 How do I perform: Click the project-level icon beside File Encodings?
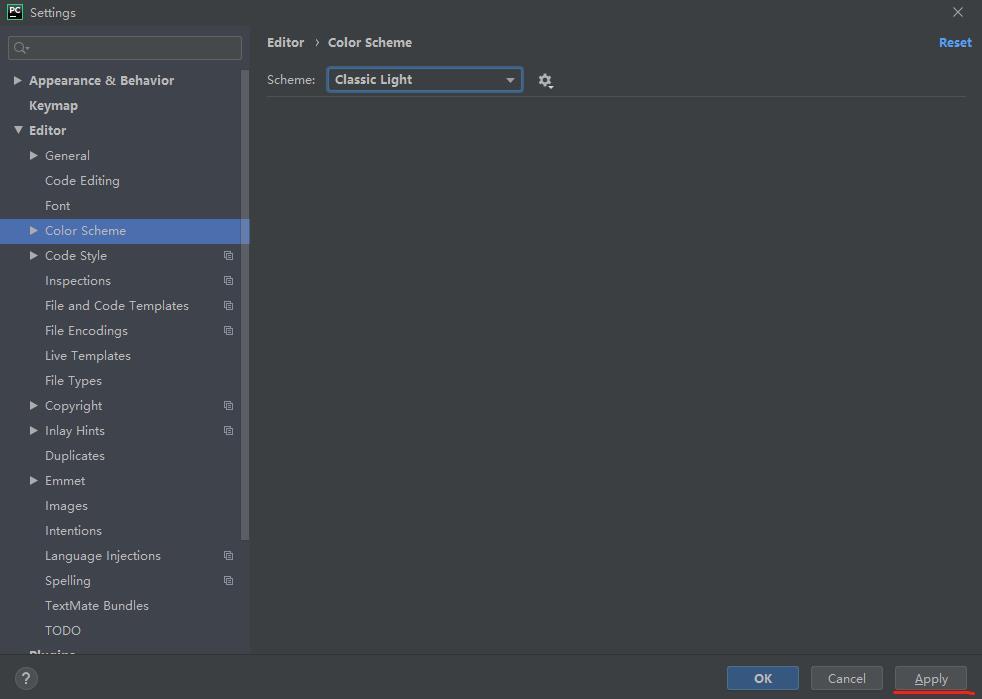[229, 331]
